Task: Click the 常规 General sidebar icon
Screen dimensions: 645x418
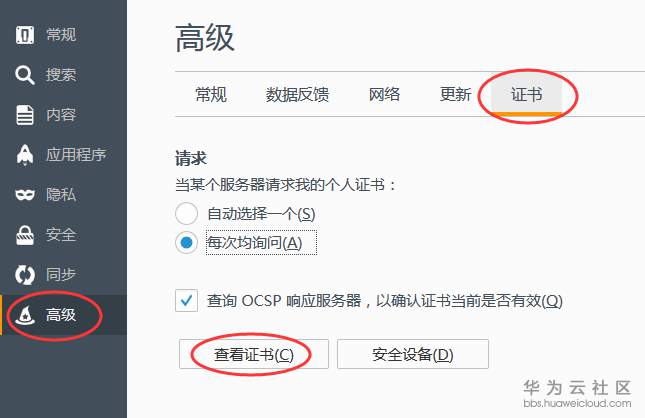Action: pyautogui.click(x=25, y=35)
